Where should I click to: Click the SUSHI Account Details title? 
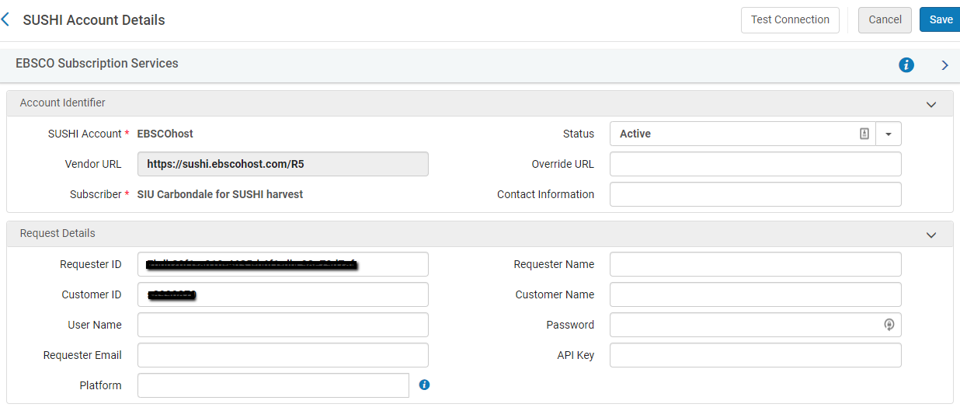pyautogui.click(x=94, y=20)
